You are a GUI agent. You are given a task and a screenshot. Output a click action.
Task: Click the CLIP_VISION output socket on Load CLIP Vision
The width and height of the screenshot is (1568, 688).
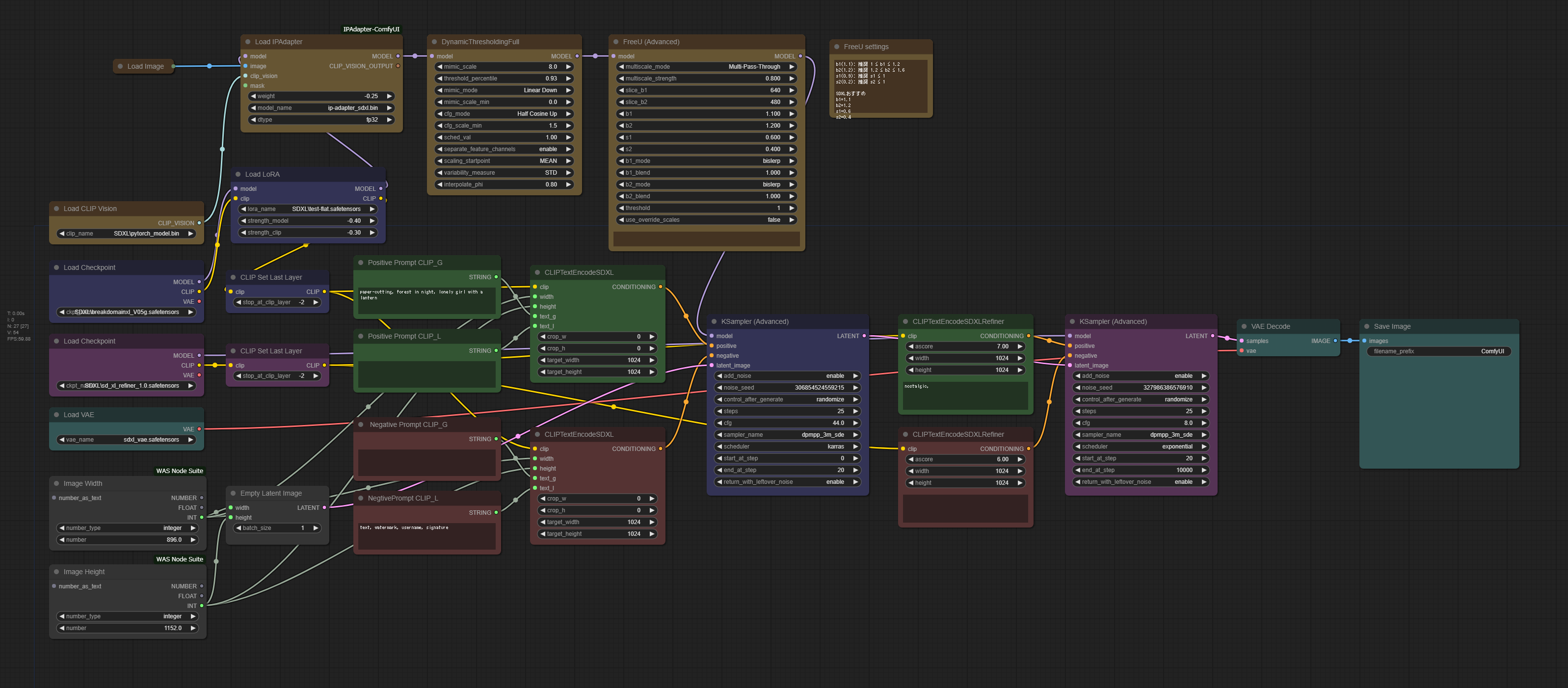point(199,223)
